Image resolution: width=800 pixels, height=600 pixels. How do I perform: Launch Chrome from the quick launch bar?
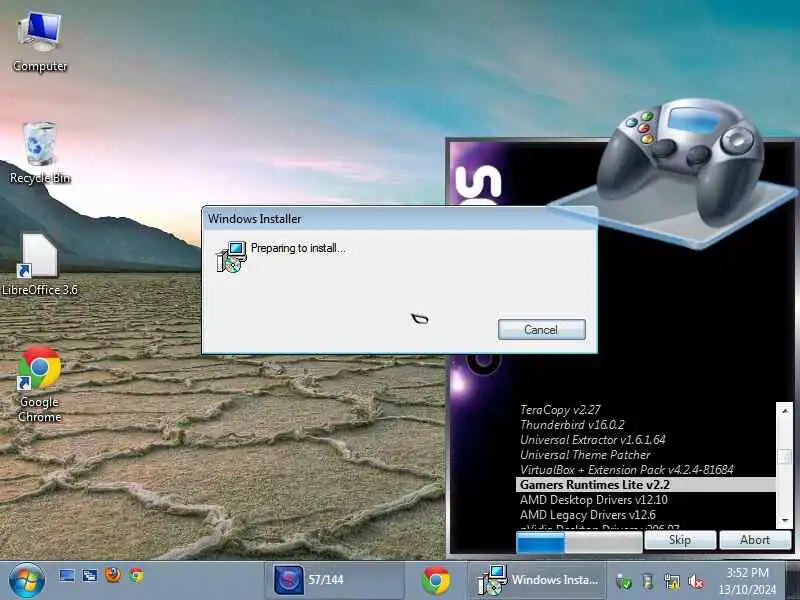point(136,576)
